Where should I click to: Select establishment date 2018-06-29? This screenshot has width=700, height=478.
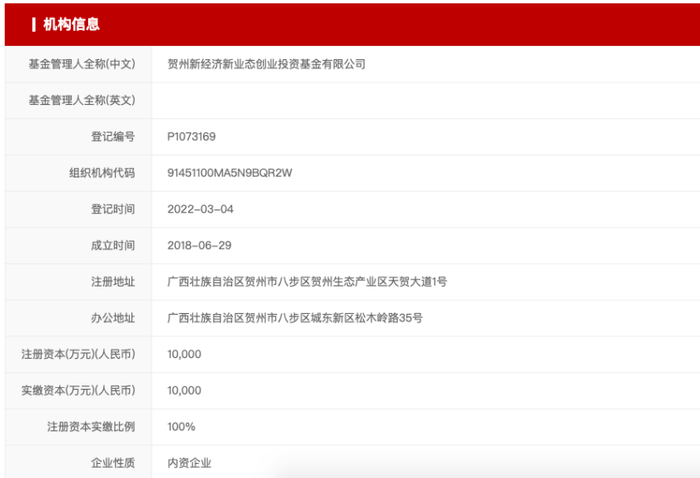(x=200, y=245)
